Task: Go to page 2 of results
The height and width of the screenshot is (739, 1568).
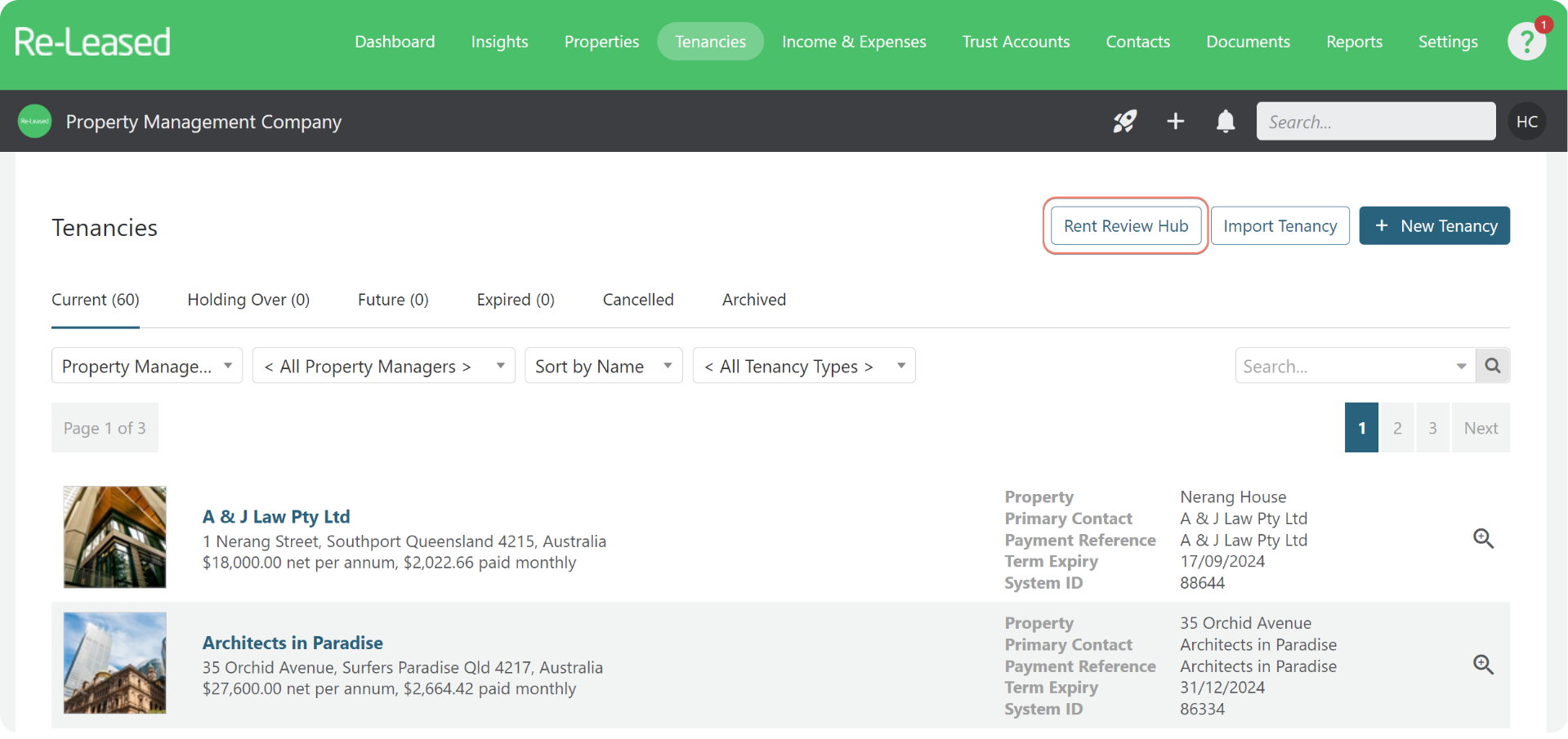Action: (1397, 428)
